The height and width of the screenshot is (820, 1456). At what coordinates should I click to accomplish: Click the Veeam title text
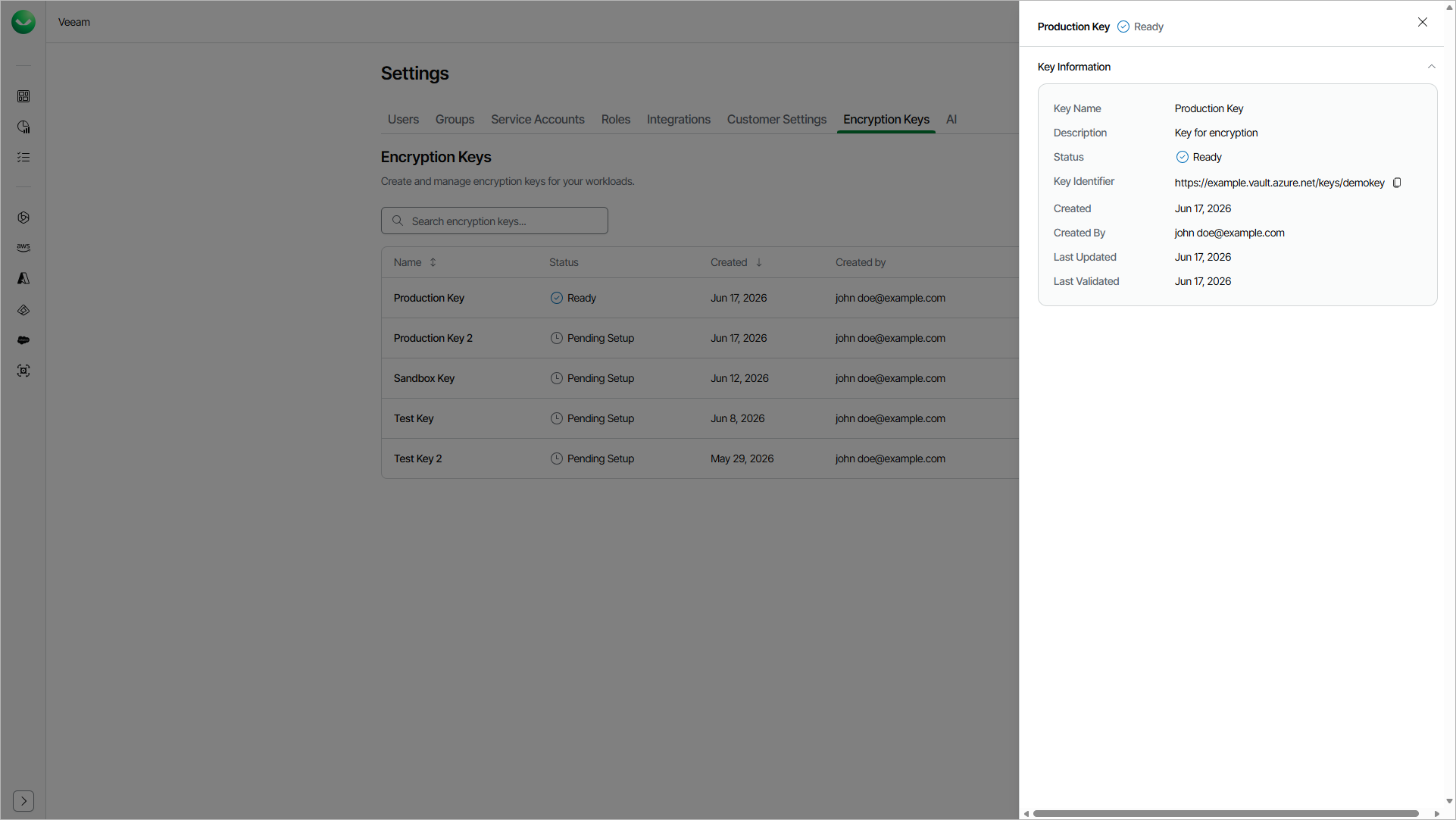point(74,22)
